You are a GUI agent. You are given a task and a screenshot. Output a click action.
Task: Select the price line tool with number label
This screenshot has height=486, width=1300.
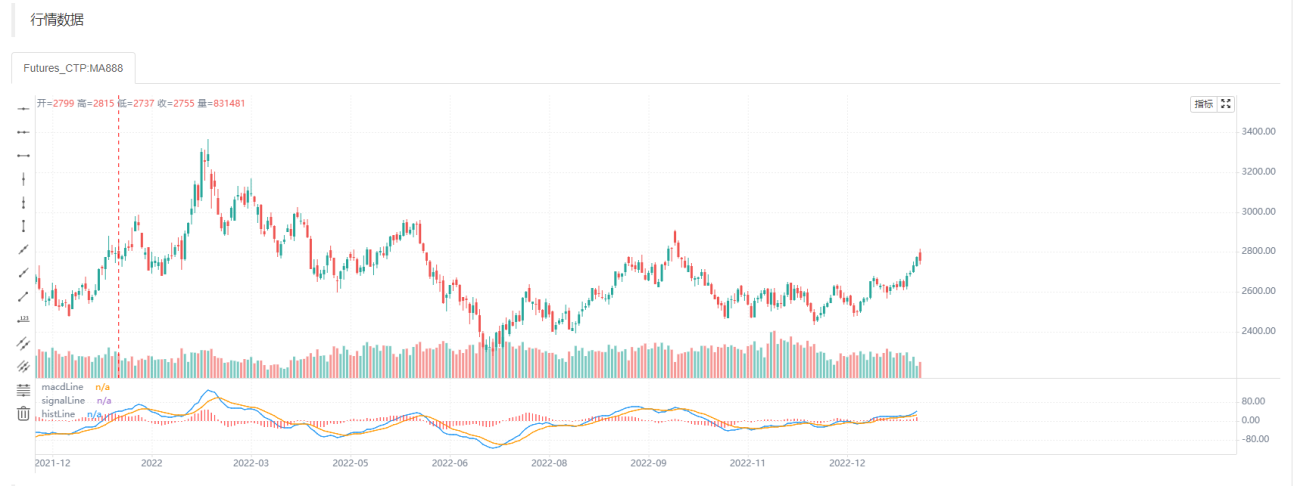(22, 319)
